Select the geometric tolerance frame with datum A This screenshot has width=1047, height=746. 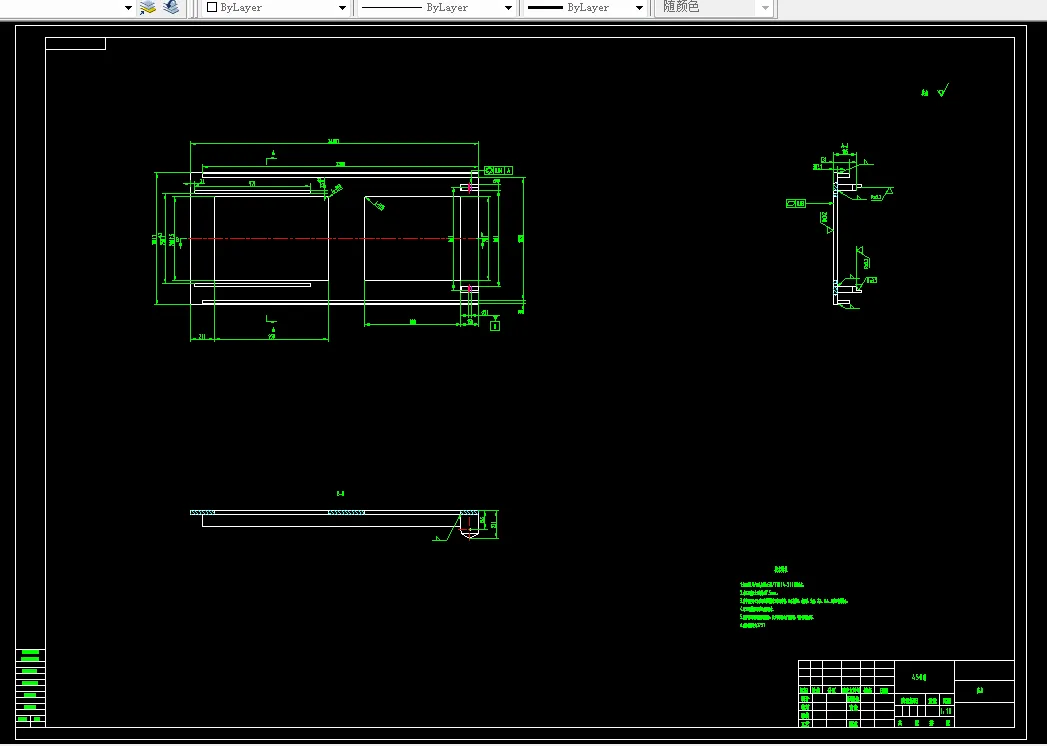pos(498,170)
